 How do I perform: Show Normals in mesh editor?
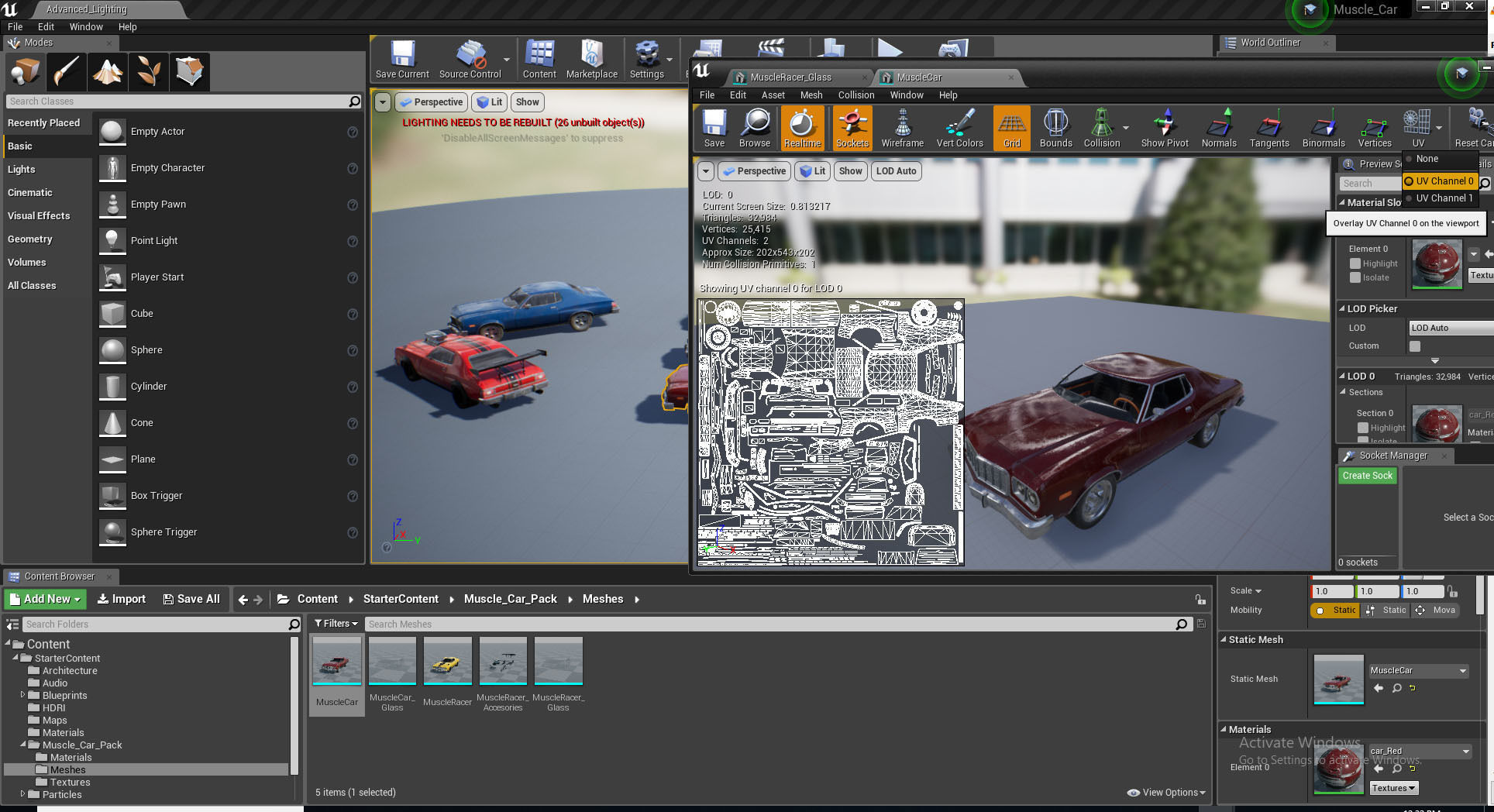click(x=1219, y=129)
